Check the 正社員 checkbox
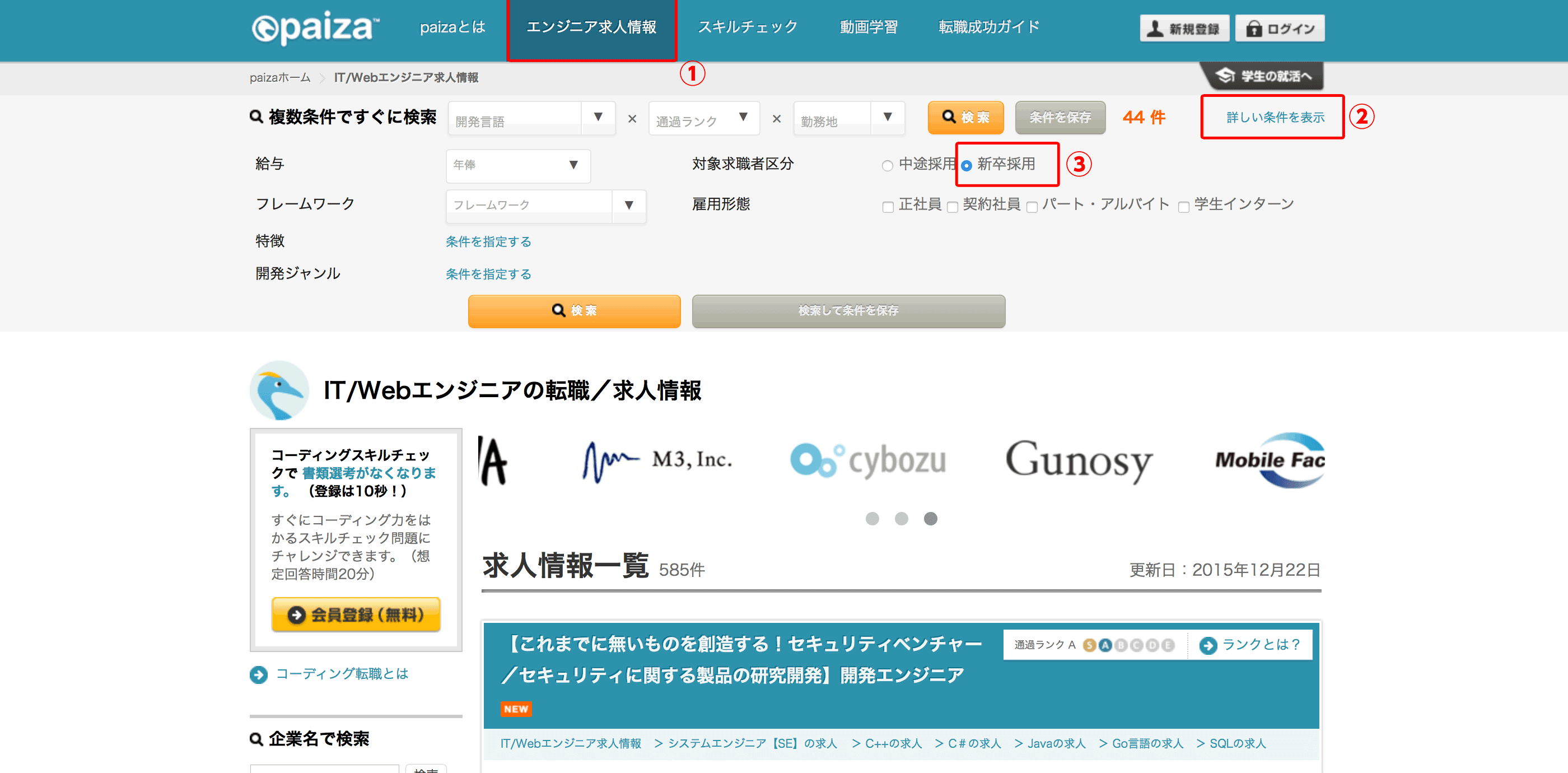This screenshot has width=1568, height=773. 888,207
